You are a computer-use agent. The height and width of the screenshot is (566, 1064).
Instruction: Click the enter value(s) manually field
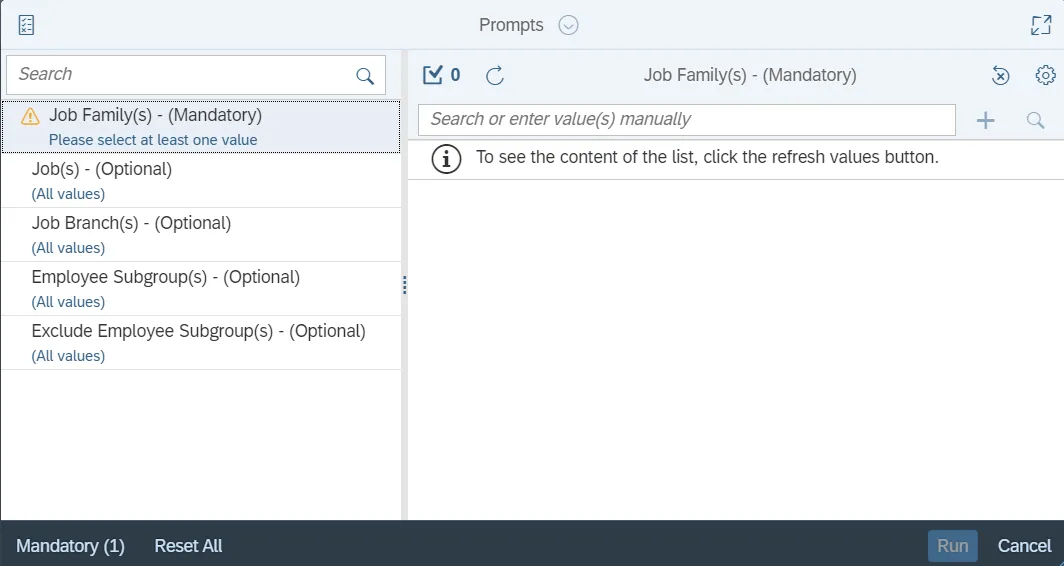686,120
